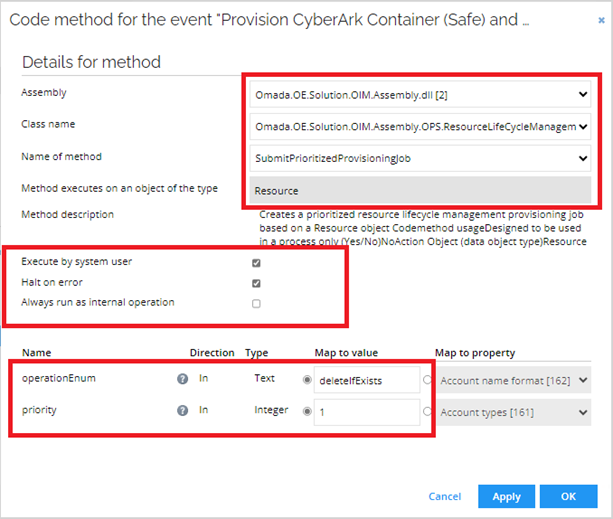Screen dimensions: 613x519
Task: Click the deleteIfExists value field
Action: [367, 380]
